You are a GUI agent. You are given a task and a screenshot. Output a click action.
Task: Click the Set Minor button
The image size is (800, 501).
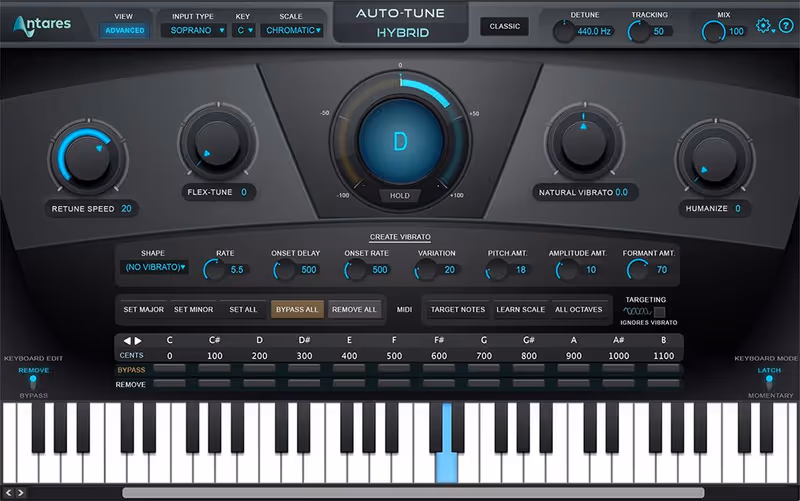[193, 309]
